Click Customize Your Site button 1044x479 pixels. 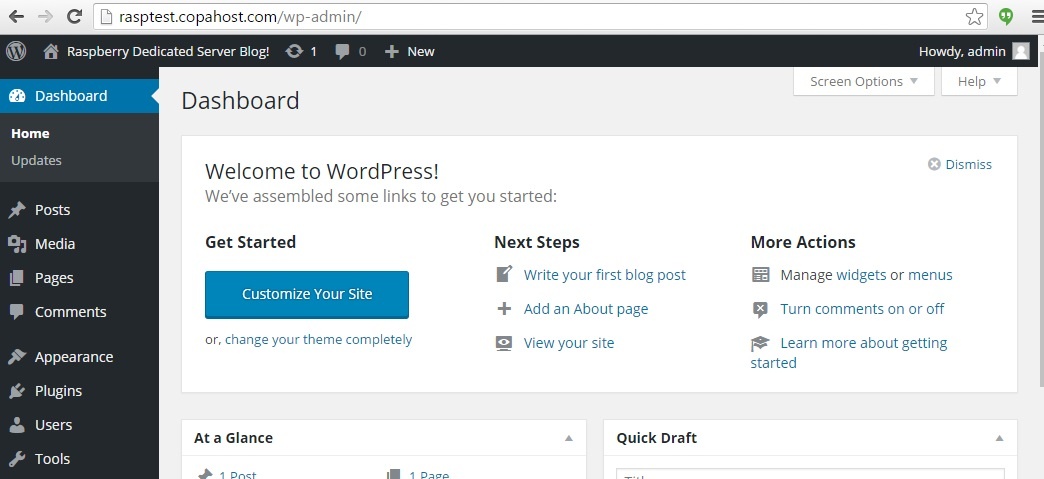(307, 294)
